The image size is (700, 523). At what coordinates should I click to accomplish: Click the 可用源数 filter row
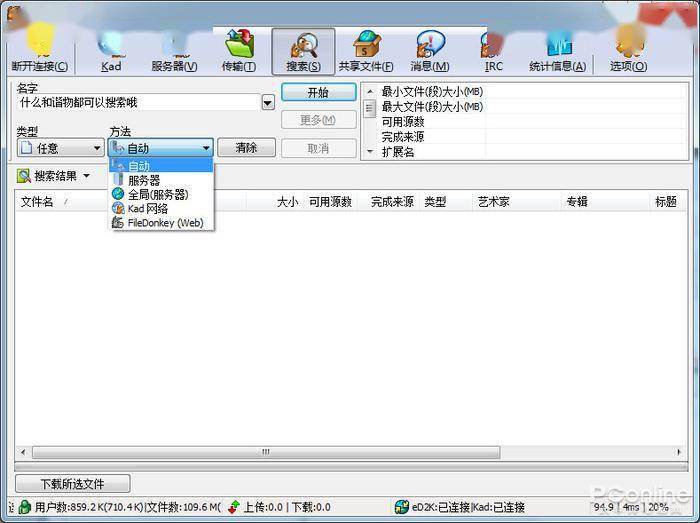click(x=531, y=122)
